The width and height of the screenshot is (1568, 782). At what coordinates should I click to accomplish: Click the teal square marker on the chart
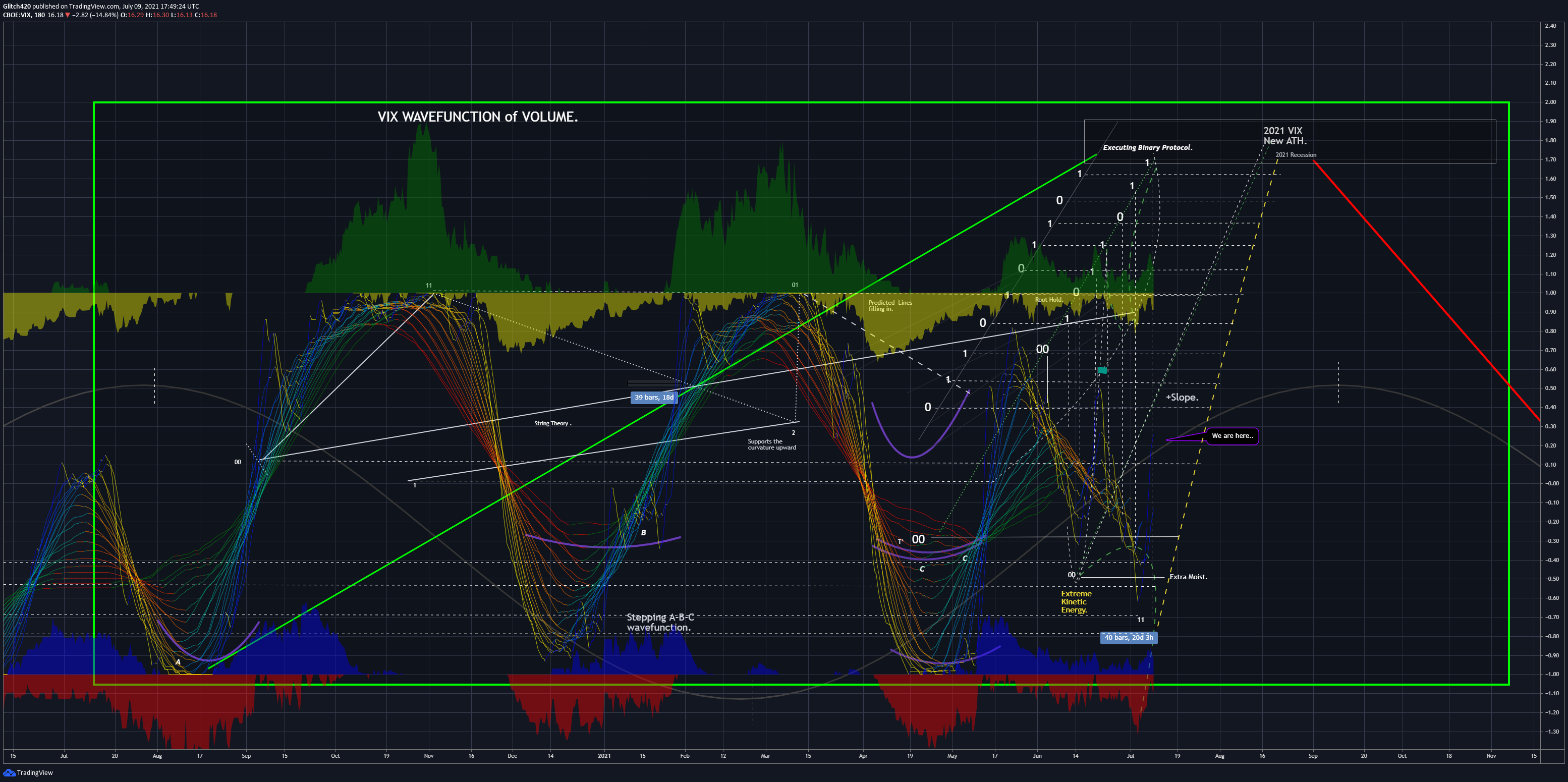click(x=1102, y=370)
